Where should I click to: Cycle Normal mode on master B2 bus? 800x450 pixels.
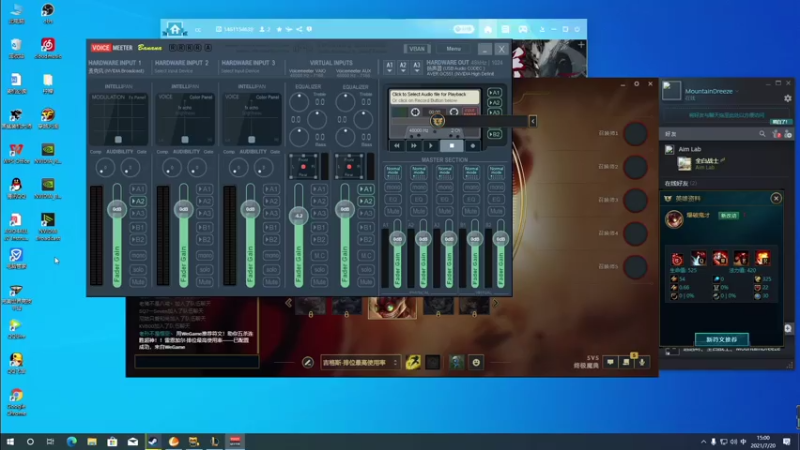click(496, 172)
